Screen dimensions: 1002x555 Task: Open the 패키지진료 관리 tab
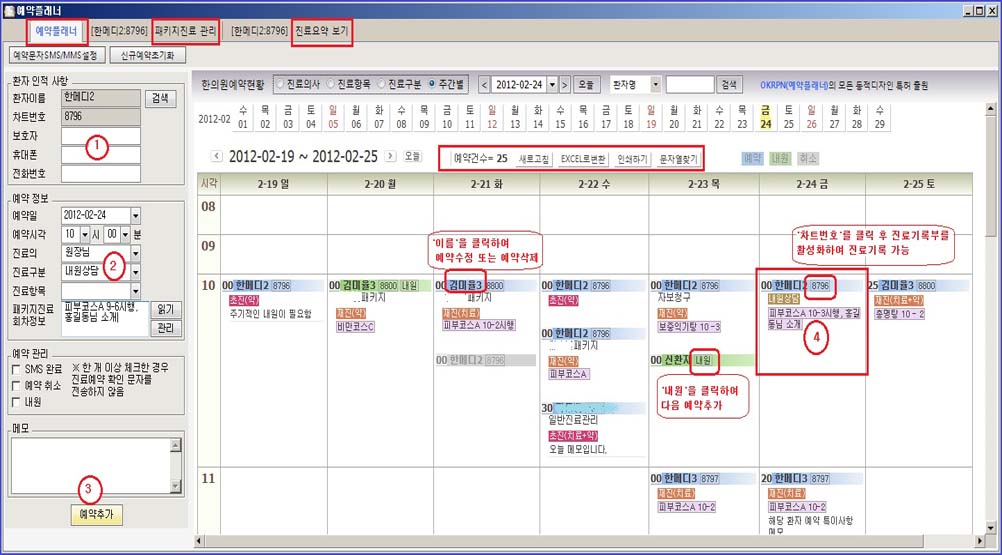pyautogui.click(x=186, y=31)
